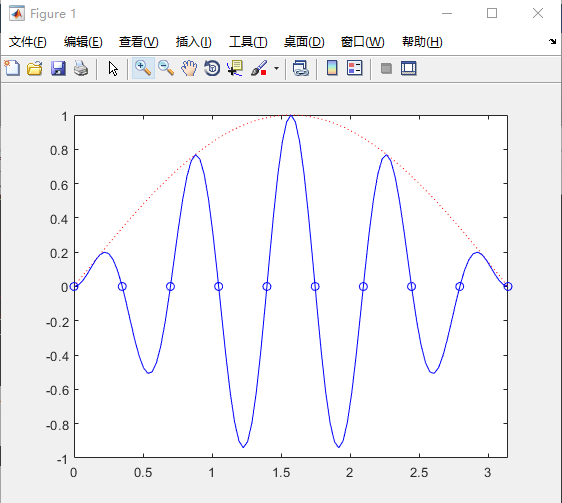Image resolution: width=562 pixels, height=503 pixels.
Task: Open the 工具(T) menu
Action: pyautogui.click(x=248, y=42)
